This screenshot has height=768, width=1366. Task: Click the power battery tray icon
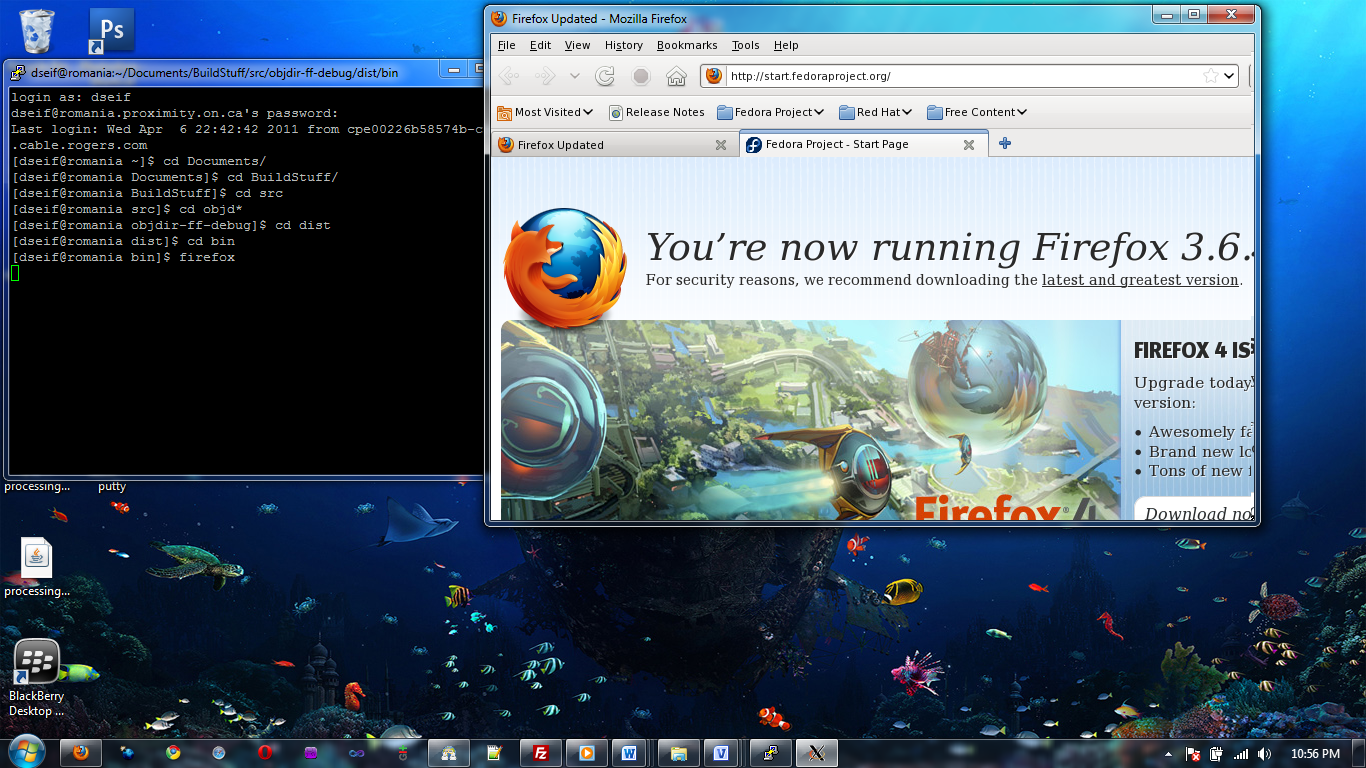pyautogui.click(x=1217, y=754)
